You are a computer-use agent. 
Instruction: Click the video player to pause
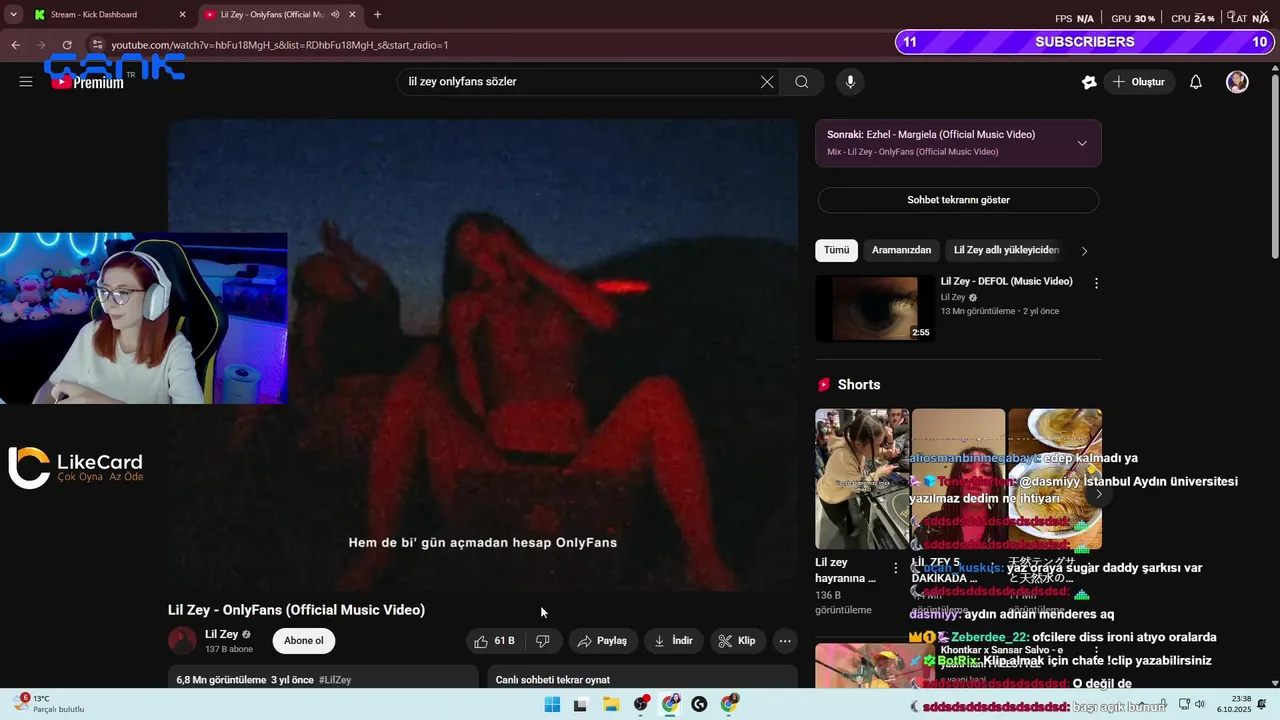click(483, 355)
